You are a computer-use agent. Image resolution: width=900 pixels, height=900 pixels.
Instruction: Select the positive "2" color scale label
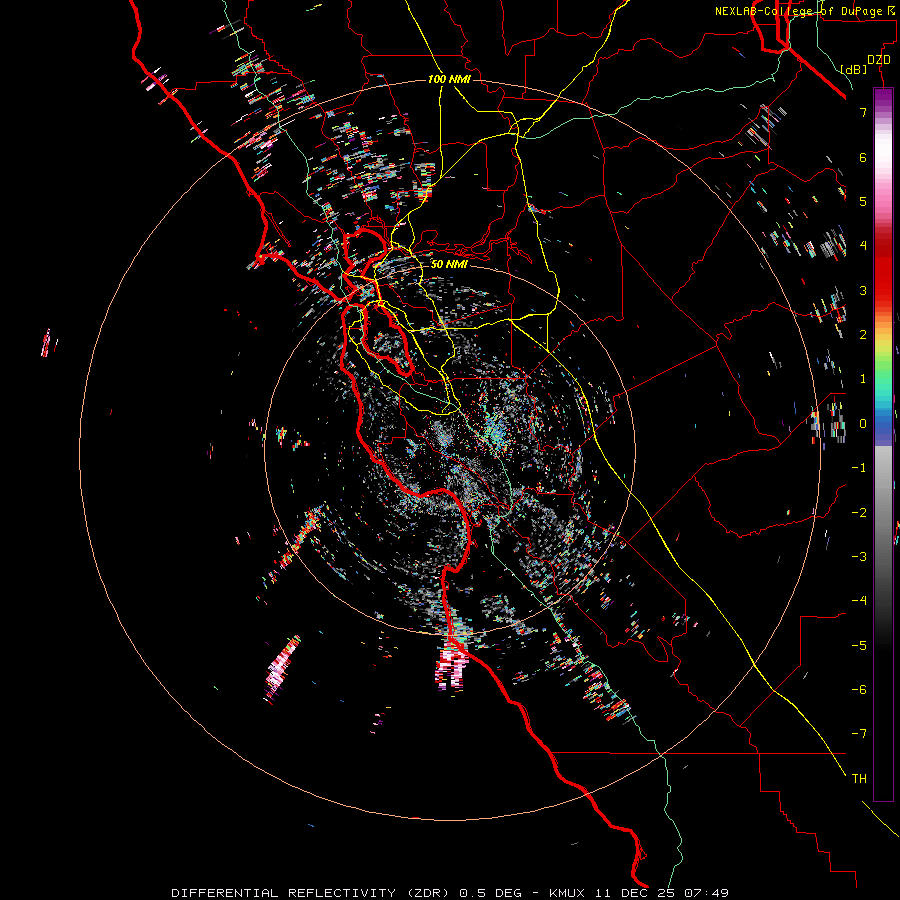(863, 335)
